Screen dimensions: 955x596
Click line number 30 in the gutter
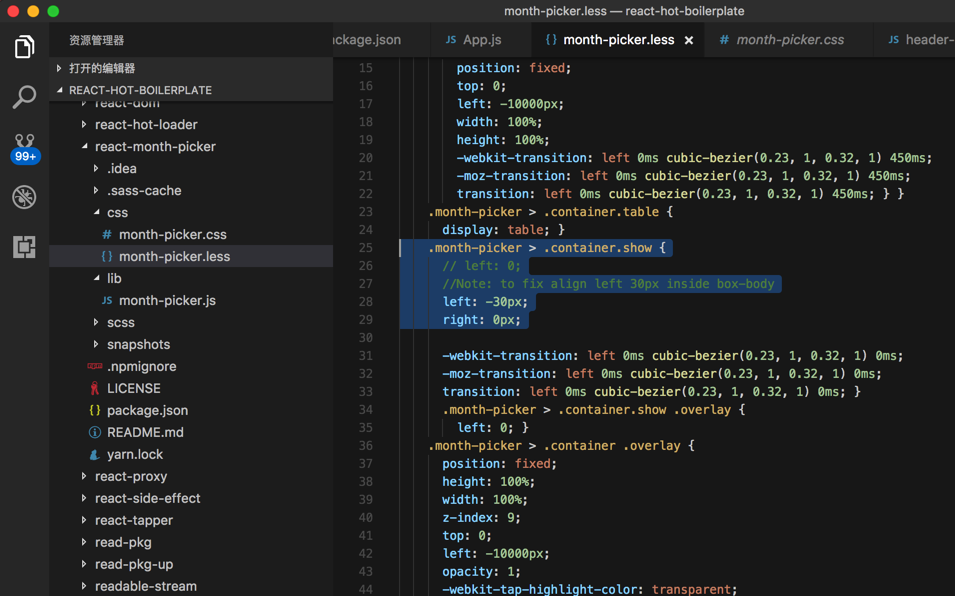(365, 338)
